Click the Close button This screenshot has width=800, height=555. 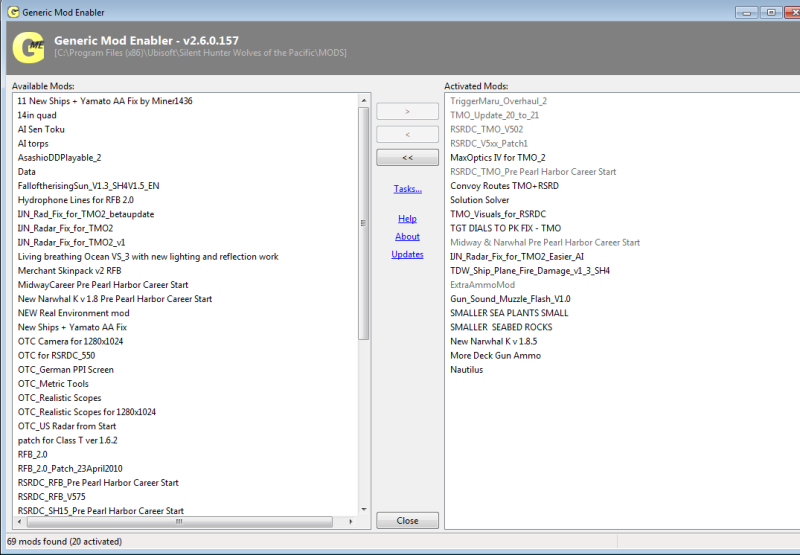(x=407, y=520)
